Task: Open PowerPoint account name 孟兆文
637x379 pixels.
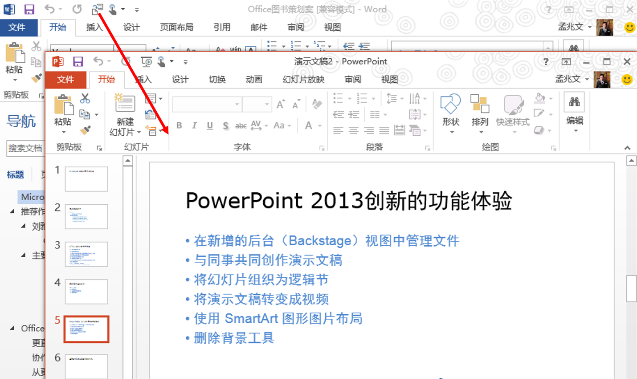Action: [568, 79]
